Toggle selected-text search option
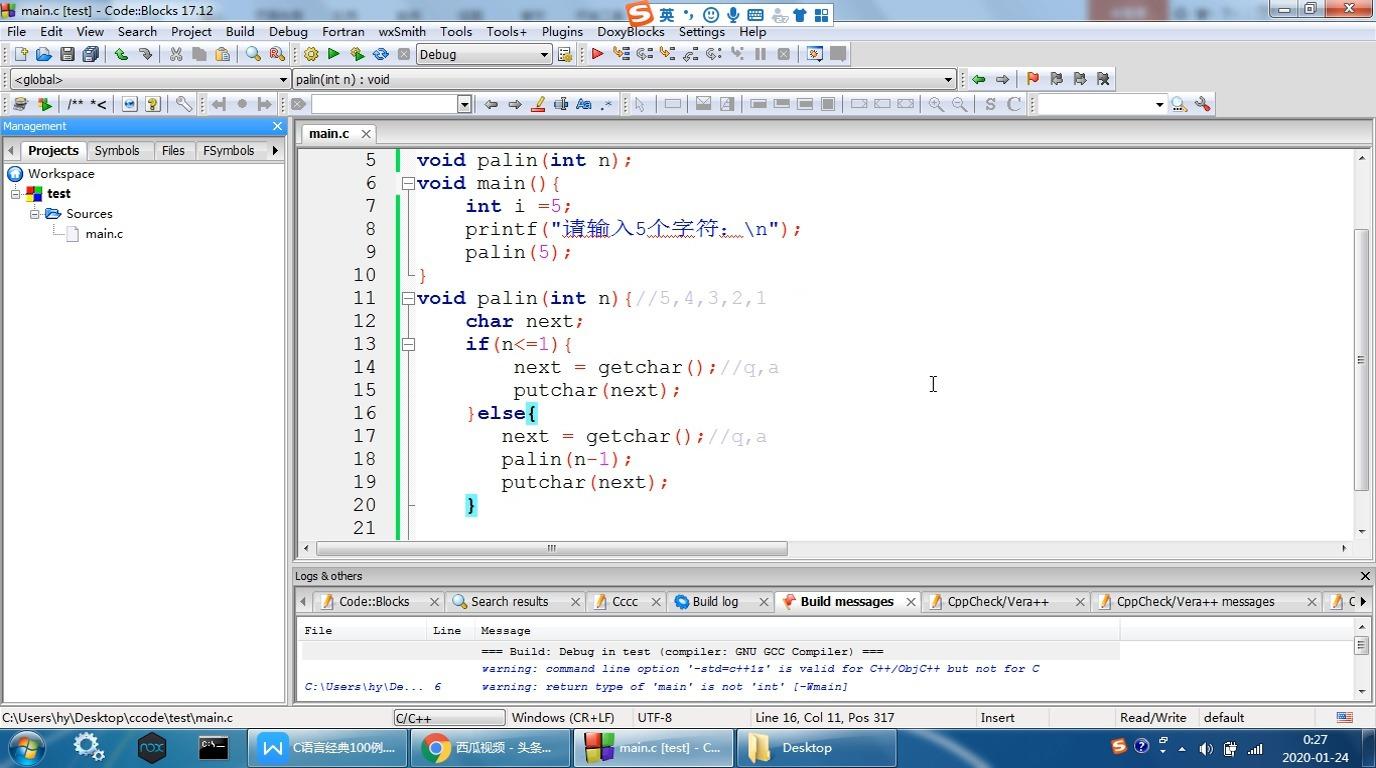Screen dimensions: 1376x768 (561, 104)
